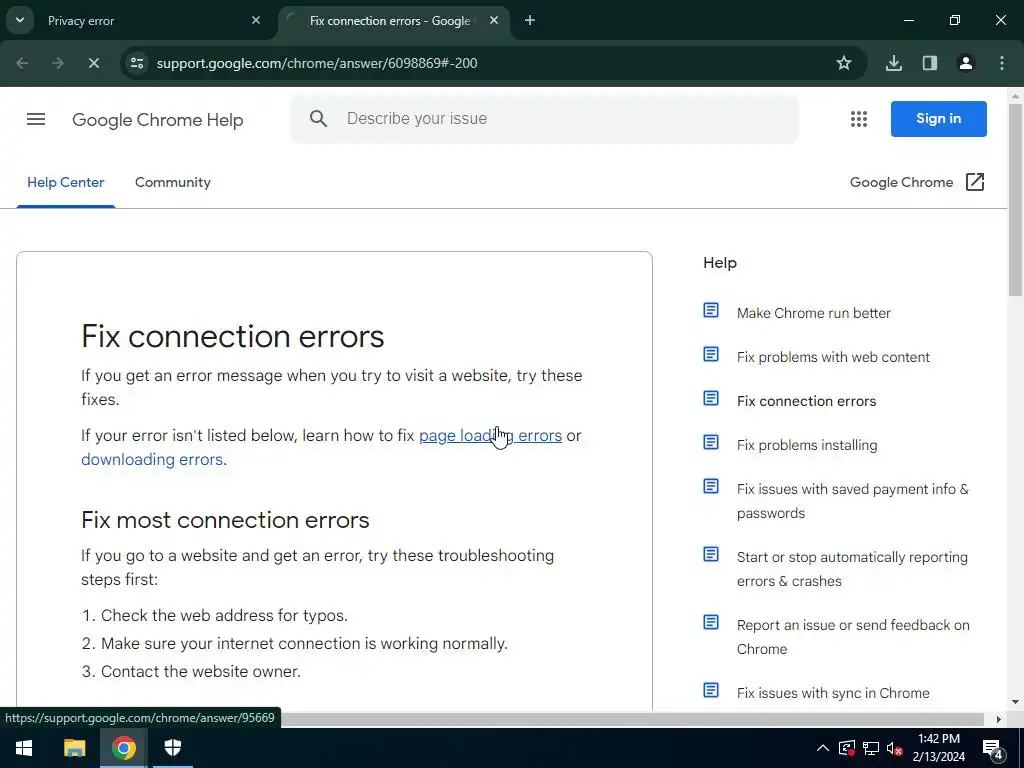Click the address bar URL
This screenshot has width=1024, height=768.
317,63
